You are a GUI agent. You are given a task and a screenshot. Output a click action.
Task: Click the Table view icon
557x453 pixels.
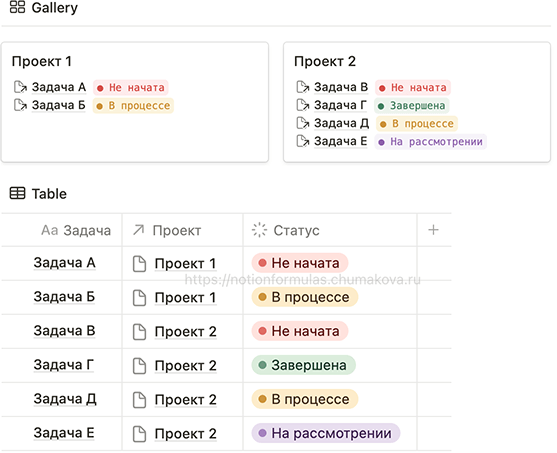tap(17, 193)
